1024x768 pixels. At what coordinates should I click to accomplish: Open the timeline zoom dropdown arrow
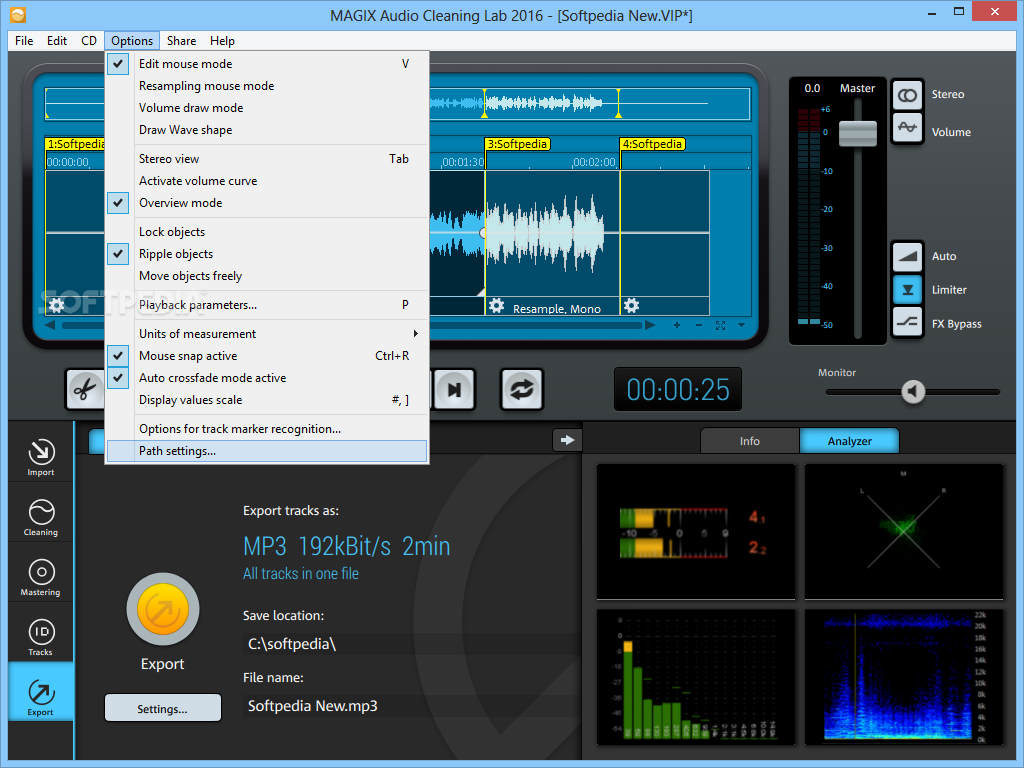tap(741, 325)
